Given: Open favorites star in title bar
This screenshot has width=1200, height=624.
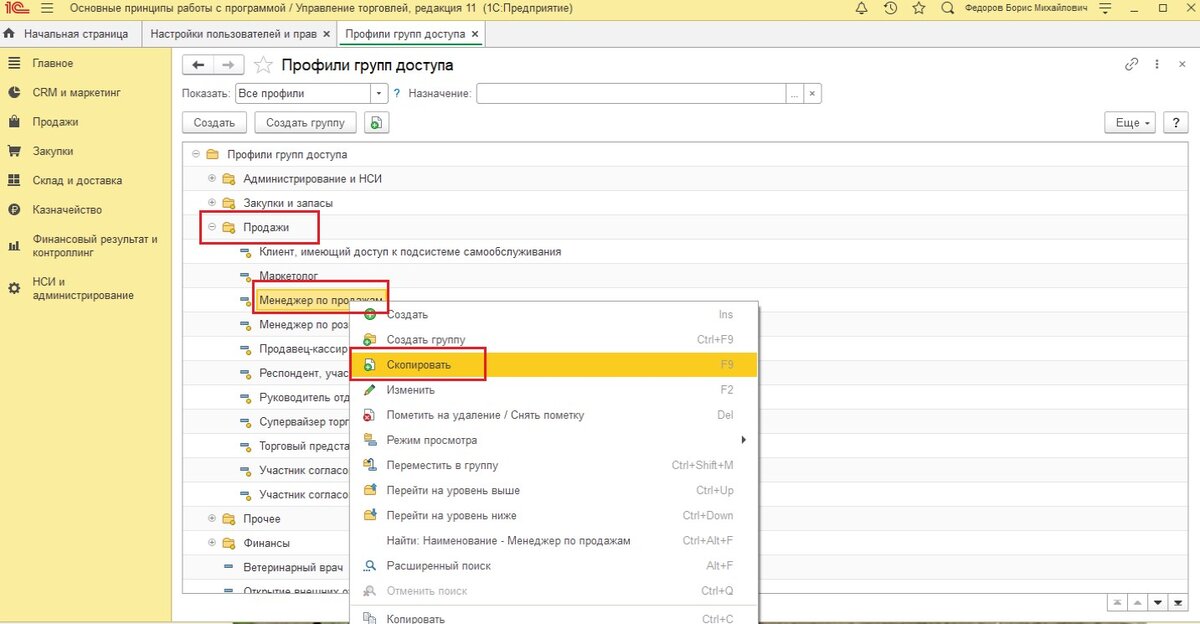Looking at the screenshot, I should click(919, 8).
